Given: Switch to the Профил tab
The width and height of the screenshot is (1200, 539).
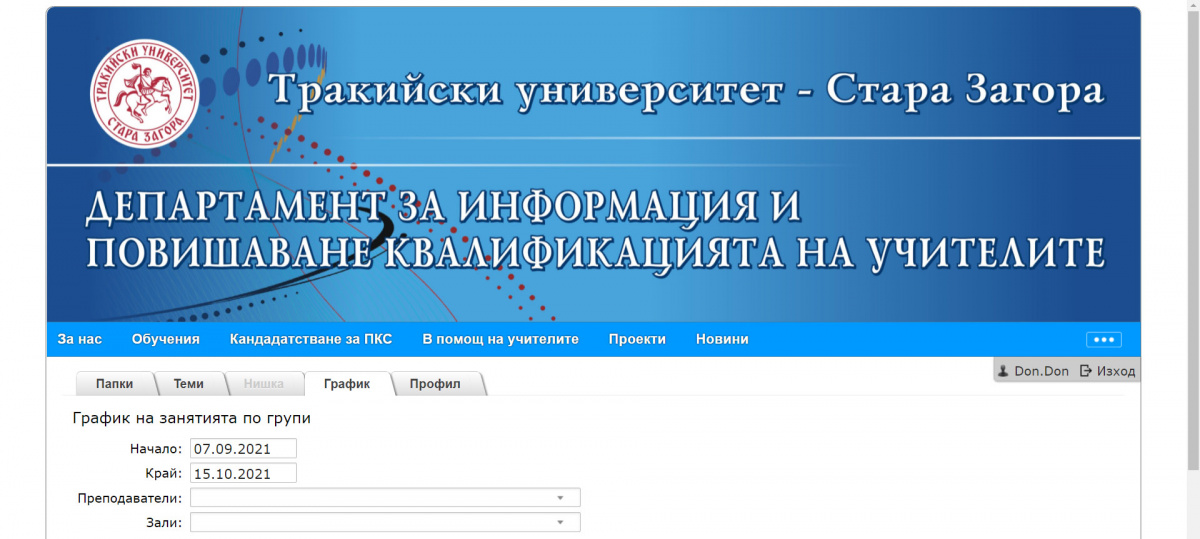Looking at the screenshot, I should point(435,384).
